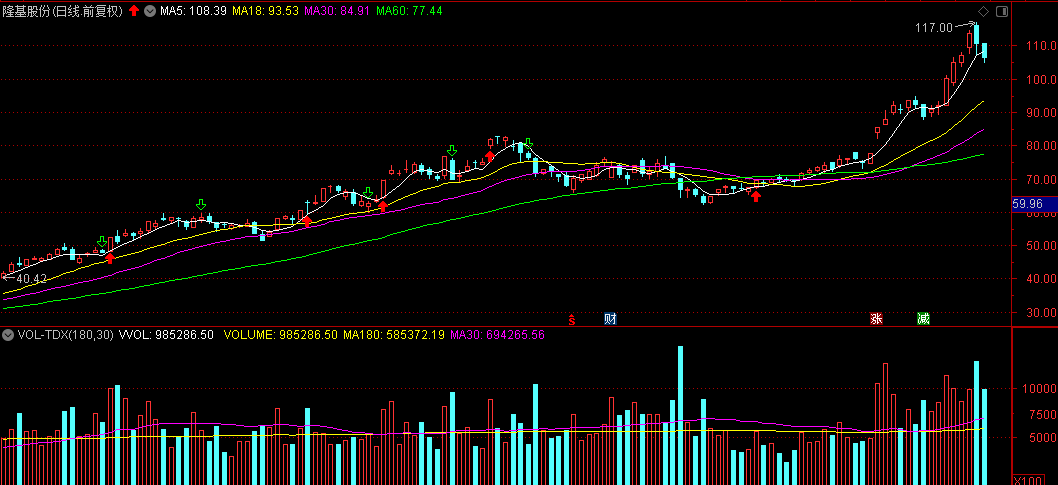
Task: Select the stock title 隆基股份(日线.前复权)
Action: pos(63,11)
